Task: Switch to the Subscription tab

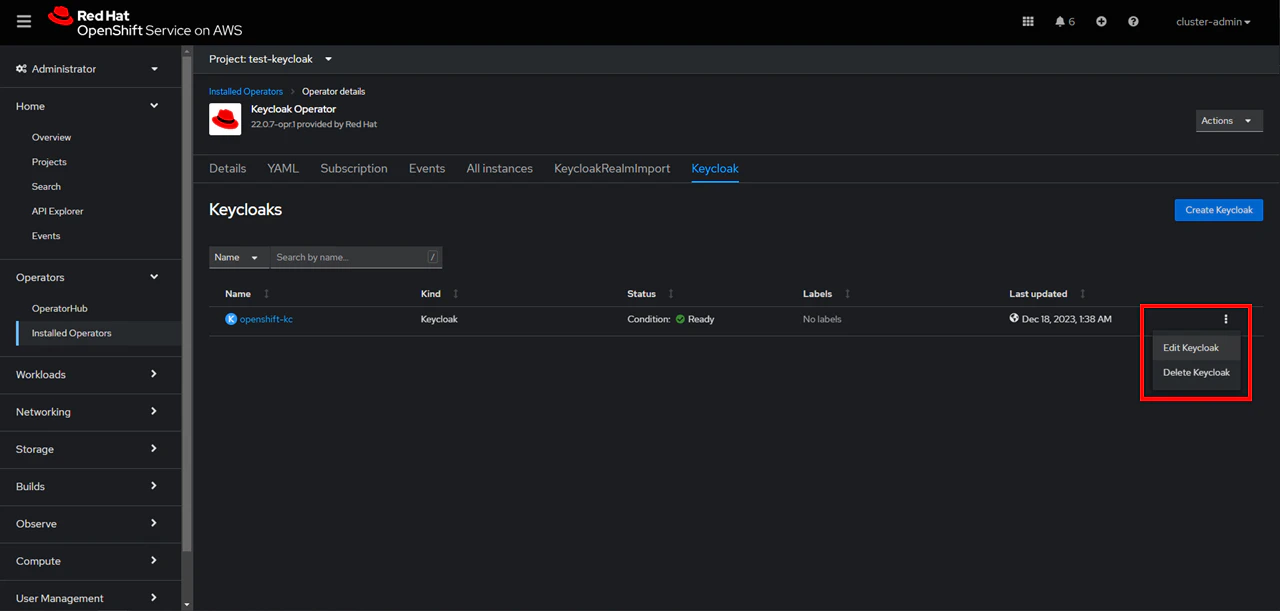Action: point(354,168)
